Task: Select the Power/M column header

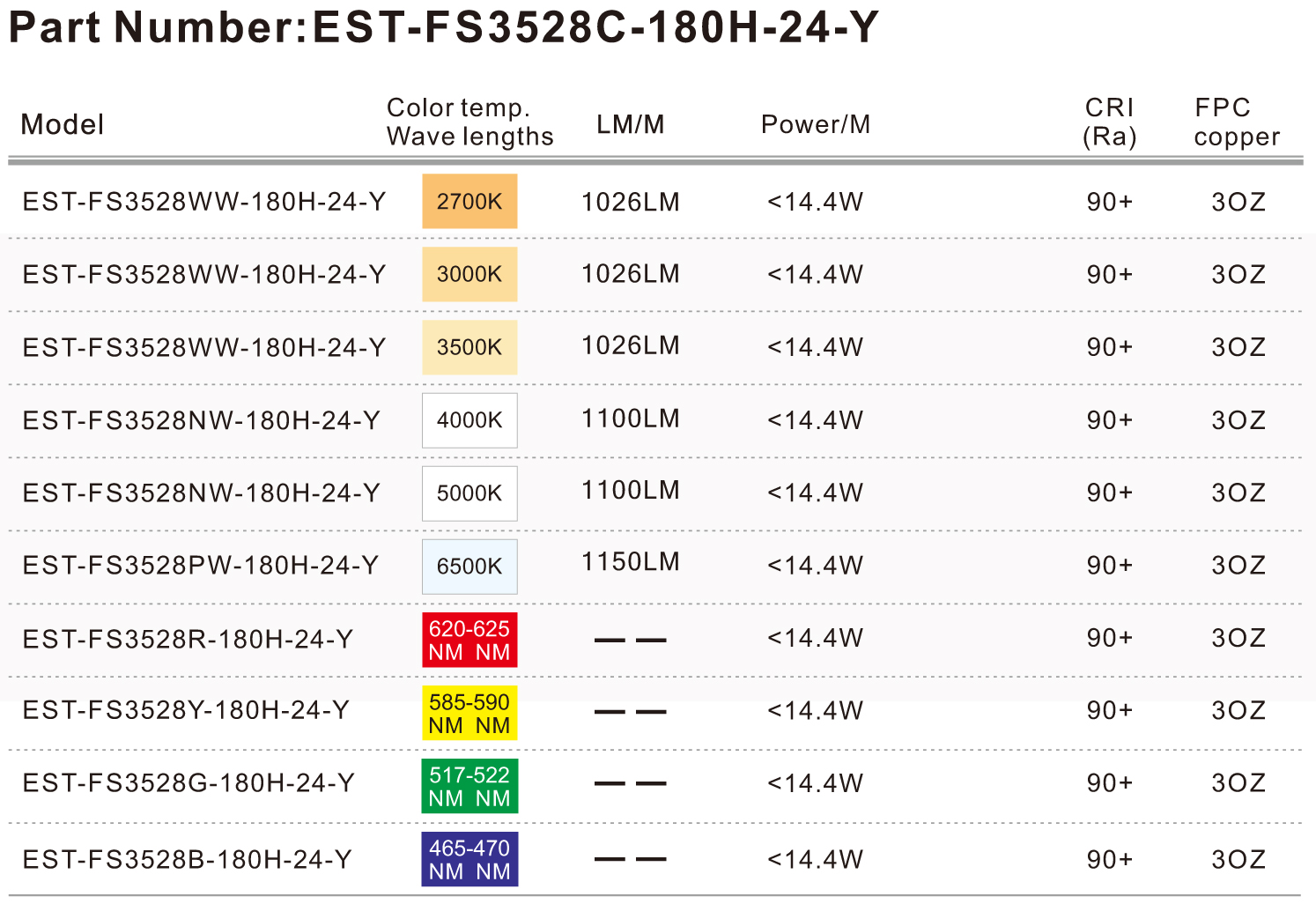Action: pyautogui.click(x=816, y=124)
